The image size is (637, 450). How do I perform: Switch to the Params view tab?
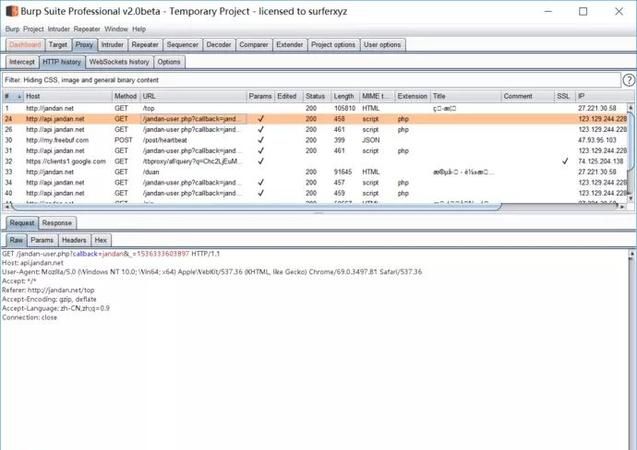click(42, 240)
